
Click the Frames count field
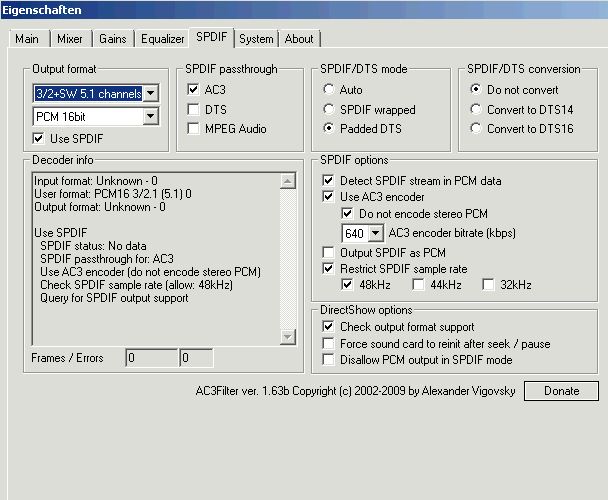(150, 357)
